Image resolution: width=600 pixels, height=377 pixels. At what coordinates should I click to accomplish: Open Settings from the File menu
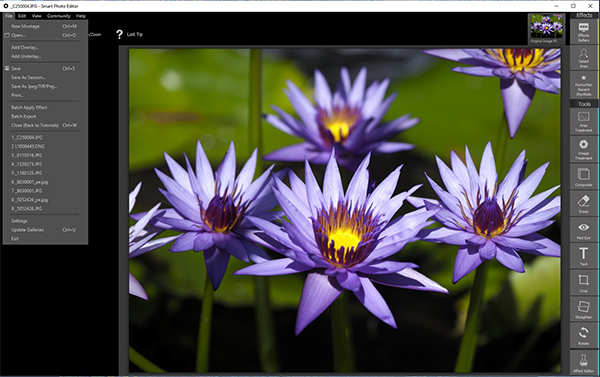pyautogui.click(x=45, y=221)
